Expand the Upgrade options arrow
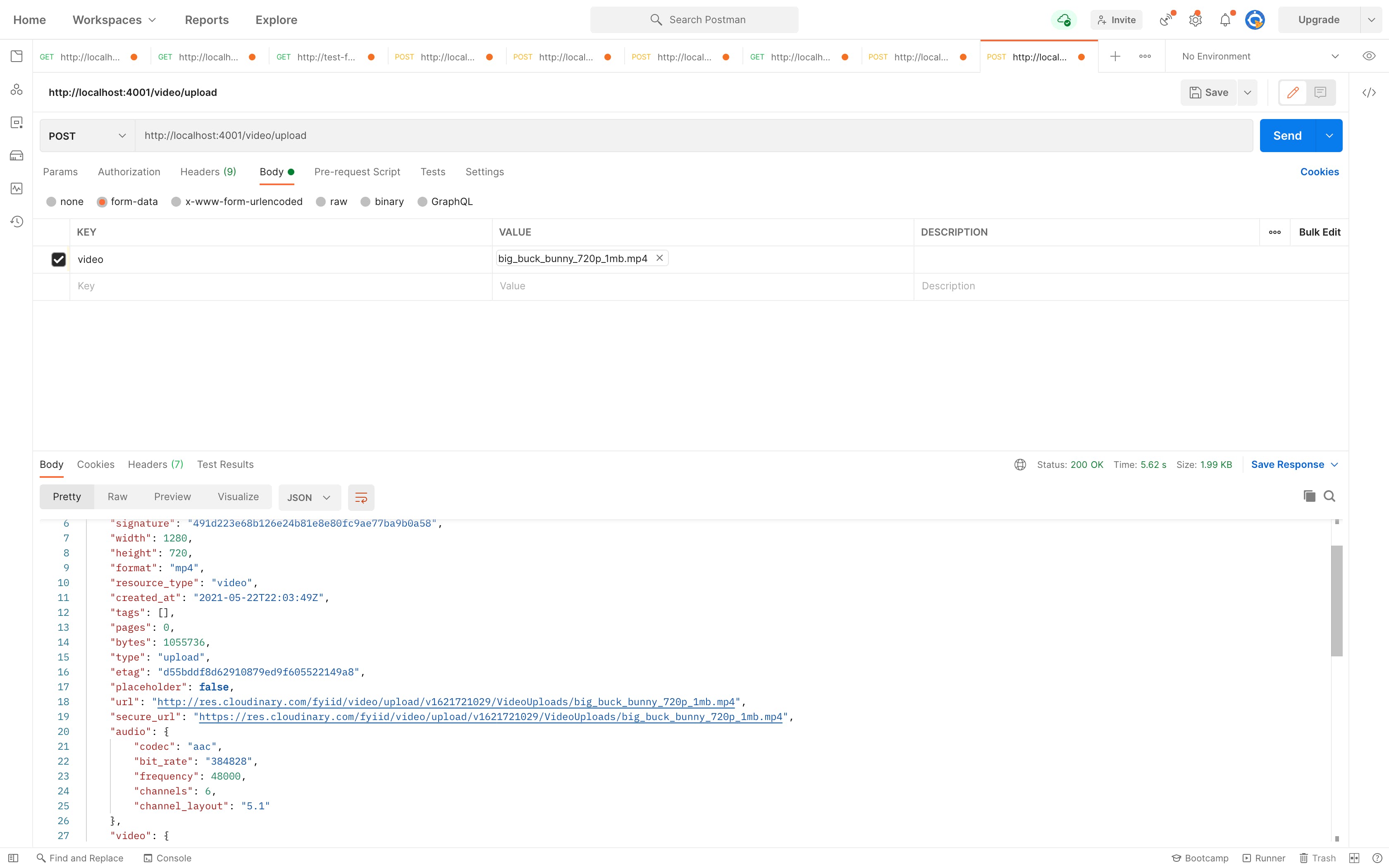This screenshot has height=868, width=1389. click(1371, 20)
